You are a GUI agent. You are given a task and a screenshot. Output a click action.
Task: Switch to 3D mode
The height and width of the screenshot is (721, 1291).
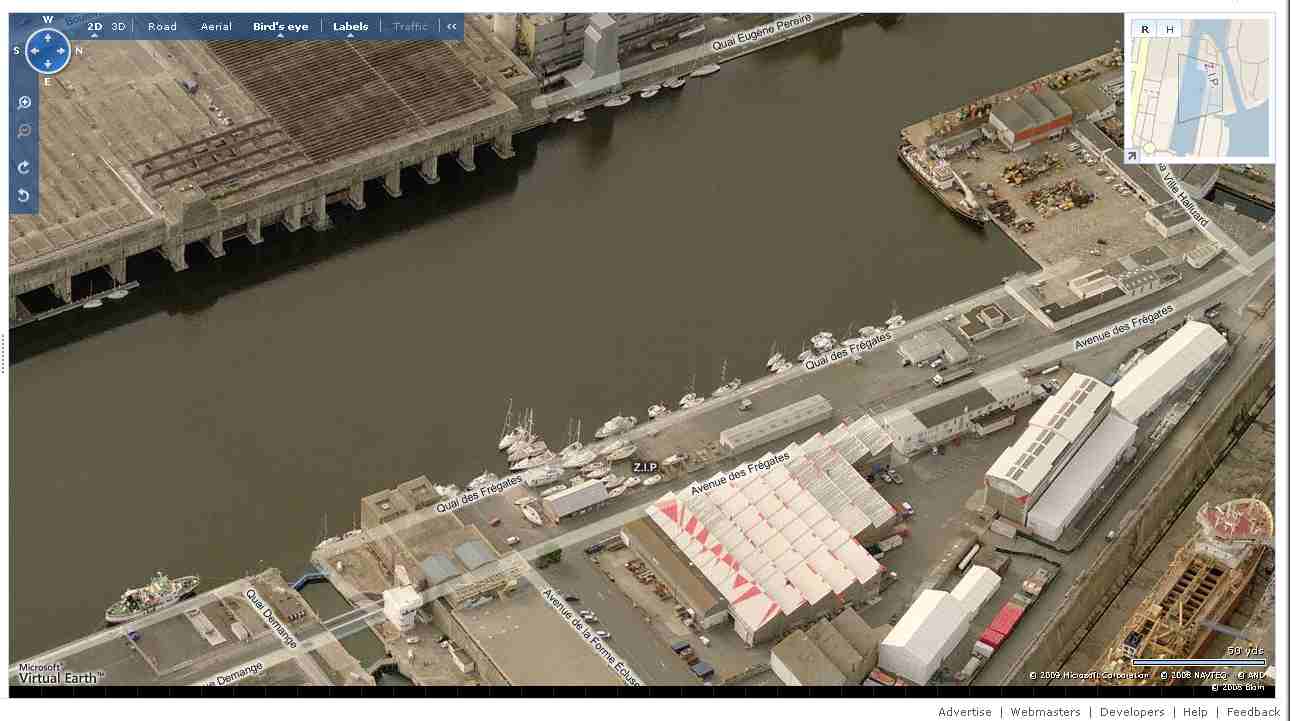[118, 27]
